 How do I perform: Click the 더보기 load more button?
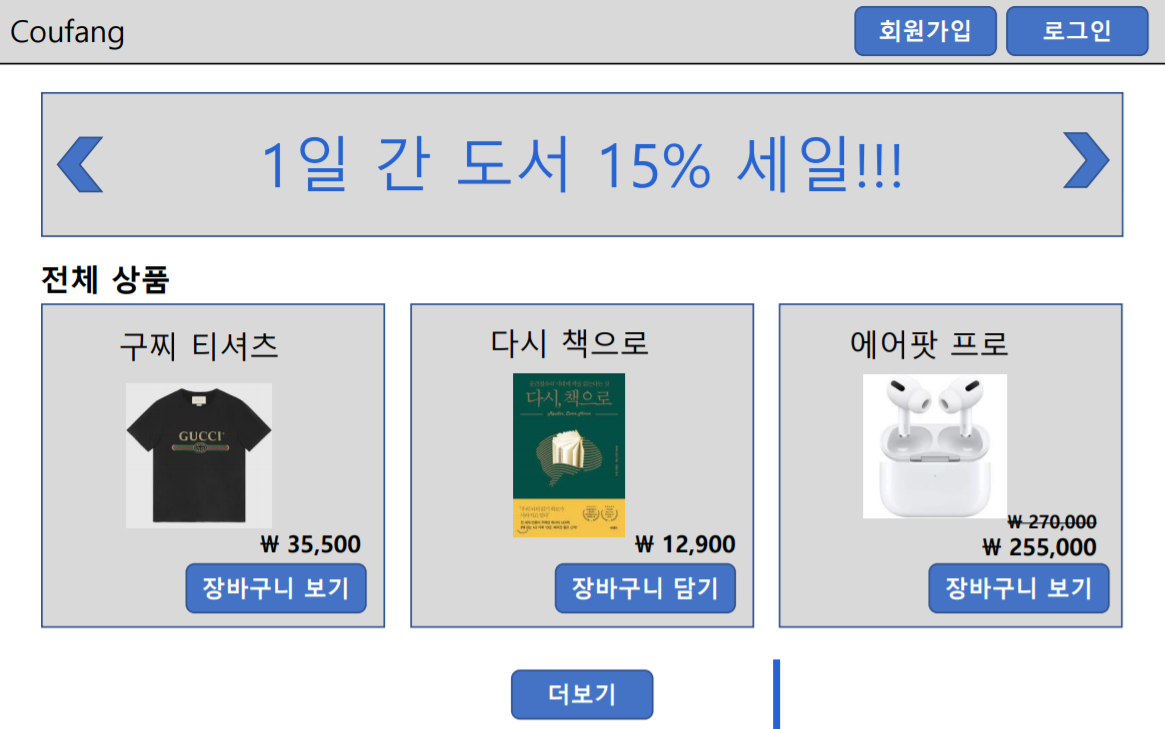tap(582, 694)
